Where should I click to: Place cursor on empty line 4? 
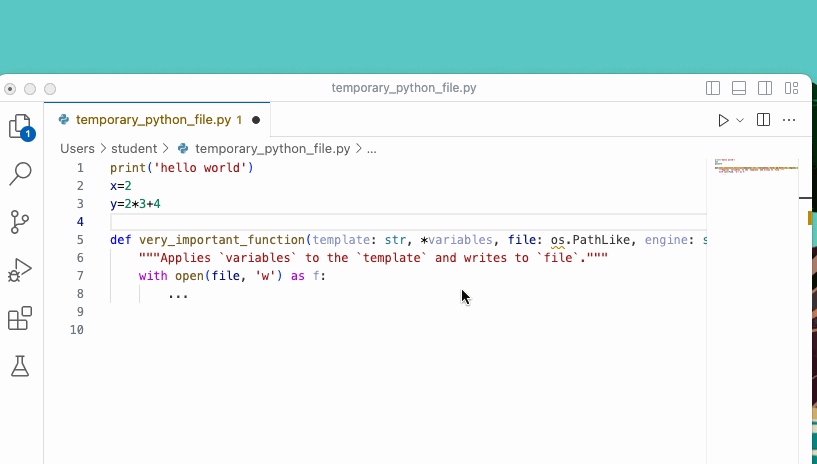[408, 222]
